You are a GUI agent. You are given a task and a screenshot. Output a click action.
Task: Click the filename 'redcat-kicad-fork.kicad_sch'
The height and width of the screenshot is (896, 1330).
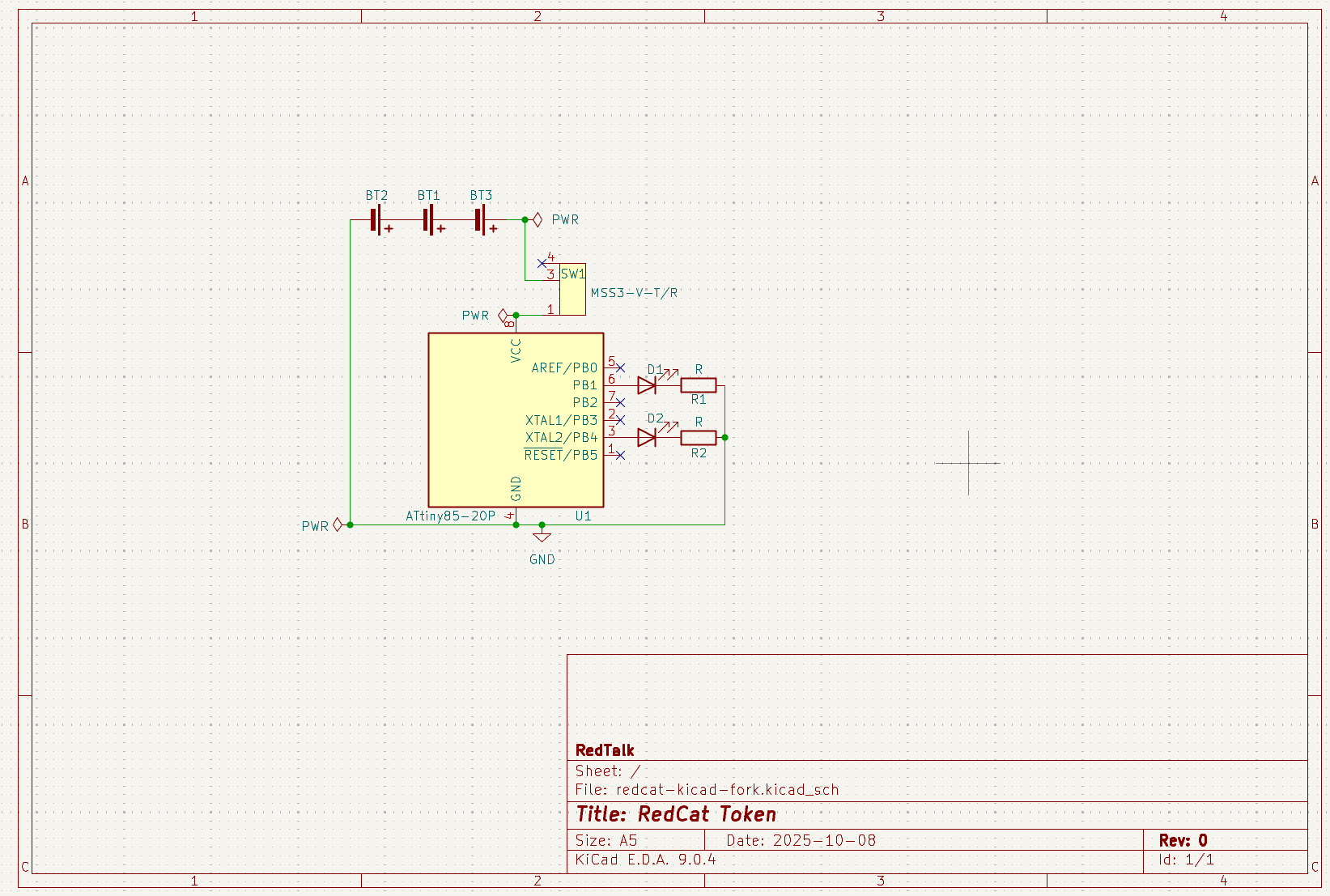pos(728,790)
